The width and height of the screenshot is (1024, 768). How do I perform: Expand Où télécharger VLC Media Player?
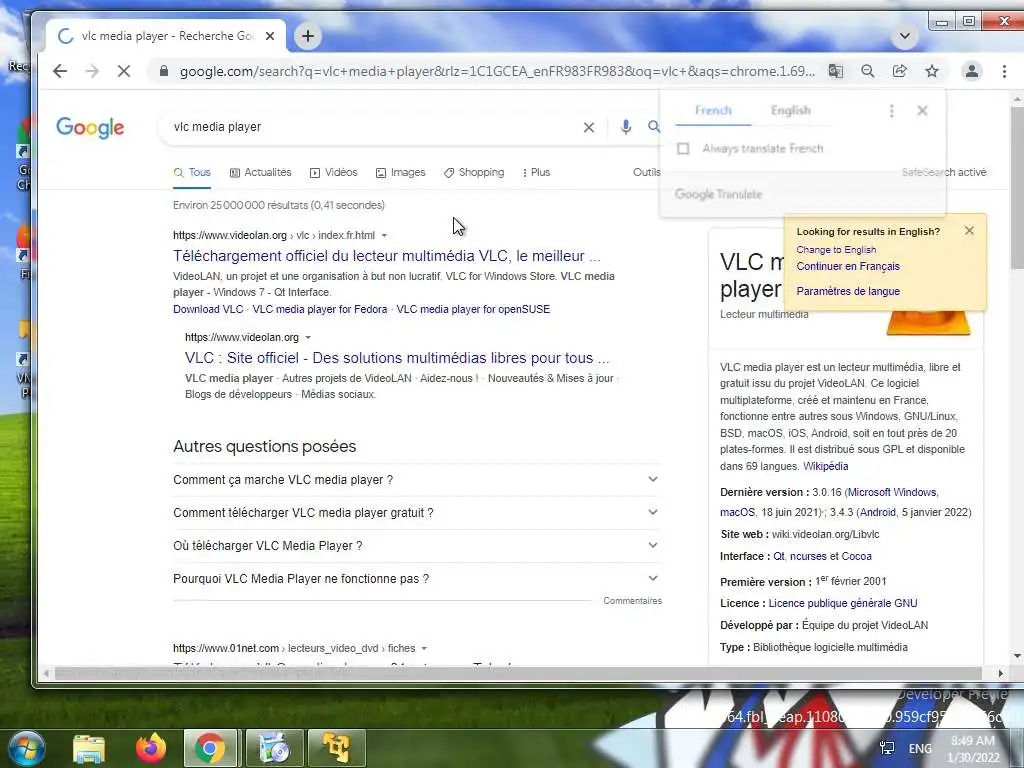(x=416, y=545)
